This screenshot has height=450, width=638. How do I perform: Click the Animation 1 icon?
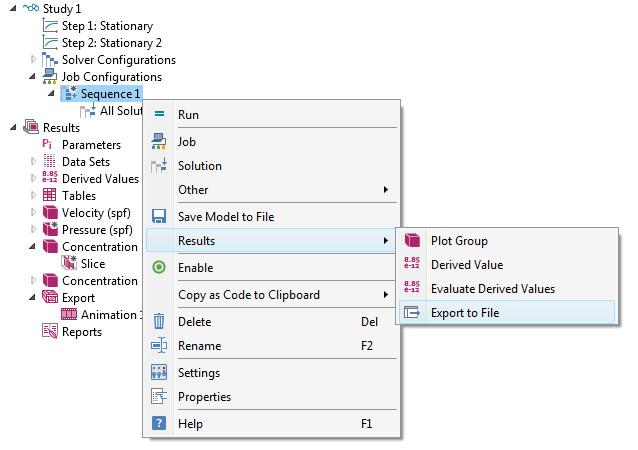pyautogui.click(x=69, y=314)
